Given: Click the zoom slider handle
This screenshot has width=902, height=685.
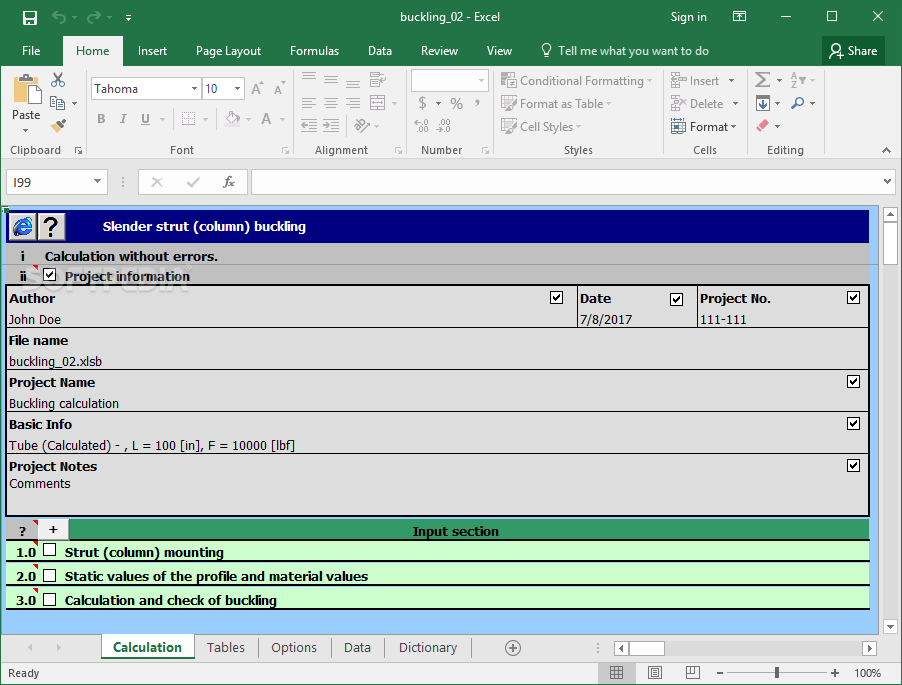Looking at the screenshot, I should click(777, 672).
